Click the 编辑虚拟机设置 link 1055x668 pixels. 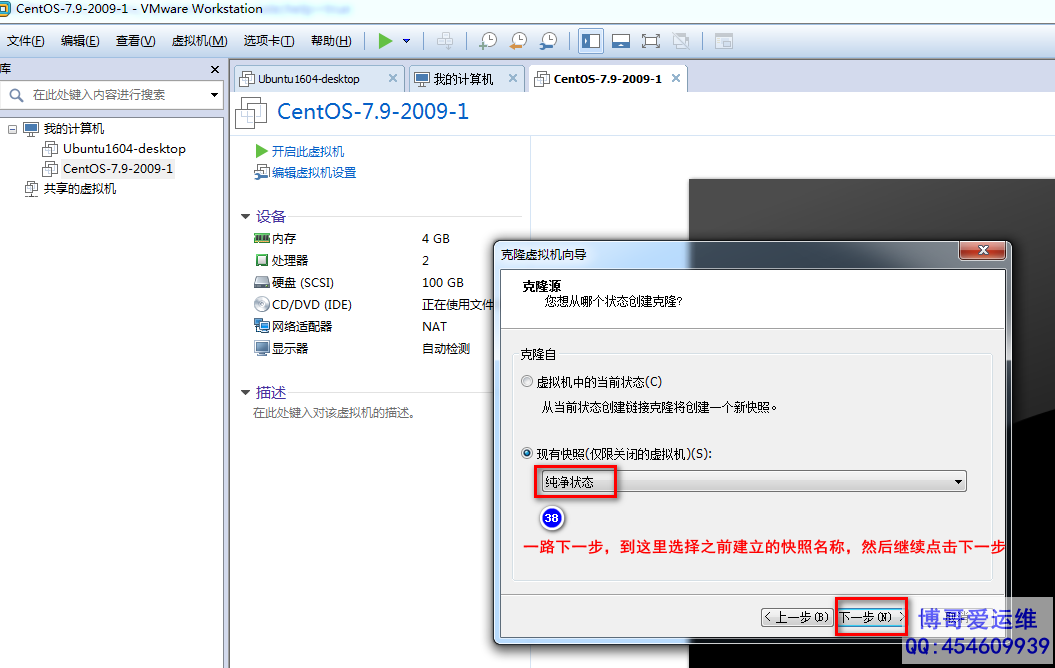pyautogui.click(x=313, y=173)
